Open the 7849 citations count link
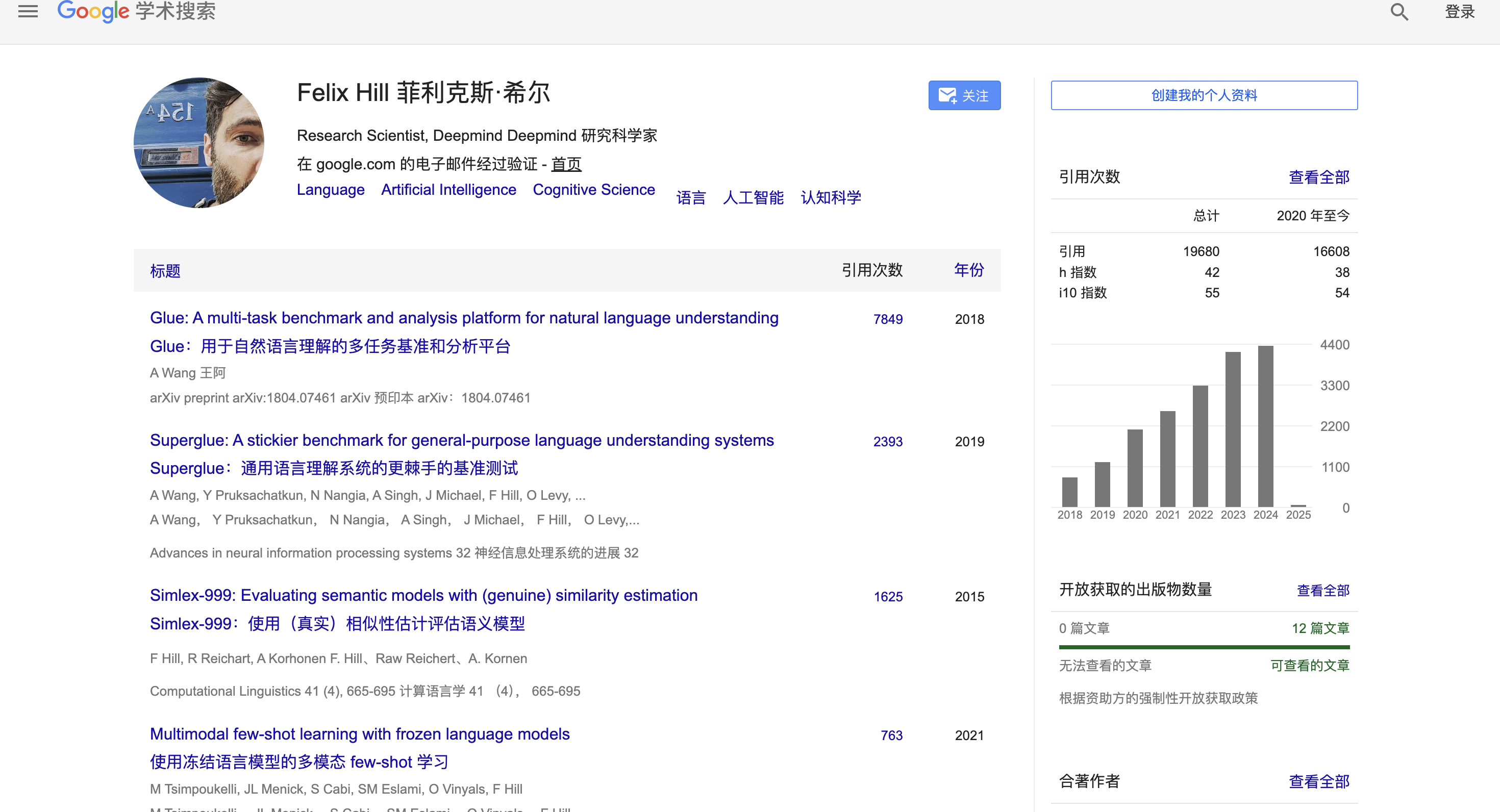 (x=887, y=319)
